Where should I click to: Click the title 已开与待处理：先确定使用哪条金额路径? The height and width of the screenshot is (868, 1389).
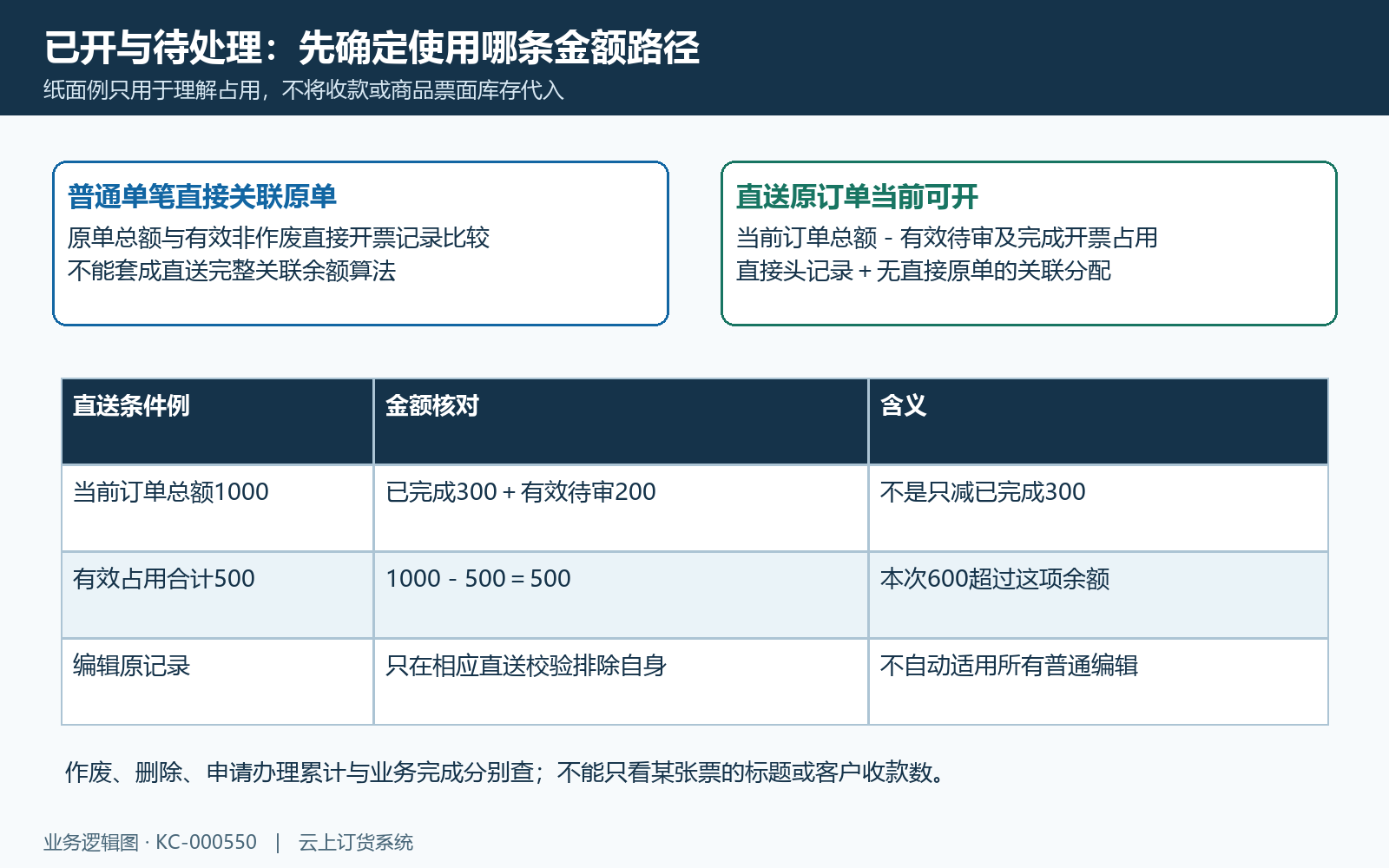click(x=372, y=48)
